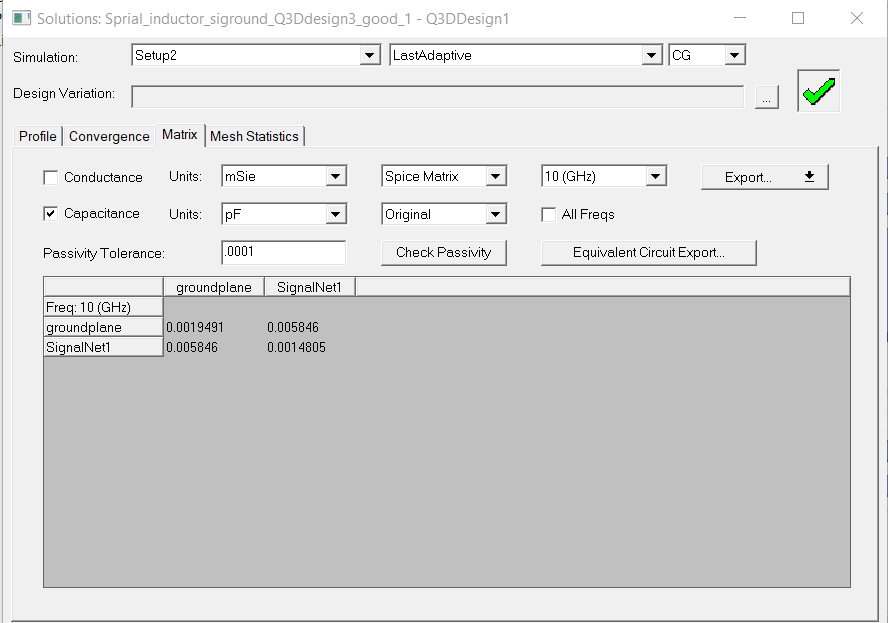Click the Export button

coord(764,177)
